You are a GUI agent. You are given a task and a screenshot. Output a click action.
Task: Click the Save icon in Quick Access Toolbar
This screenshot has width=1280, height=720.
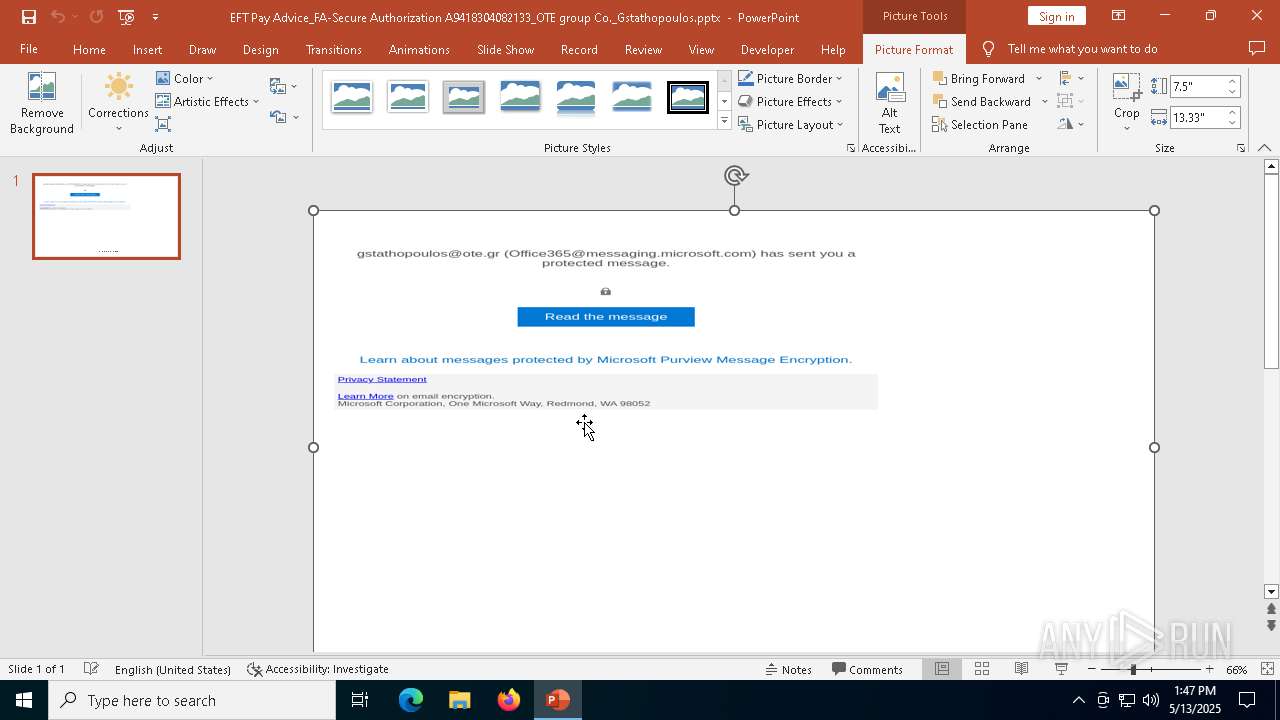[29, 17]
